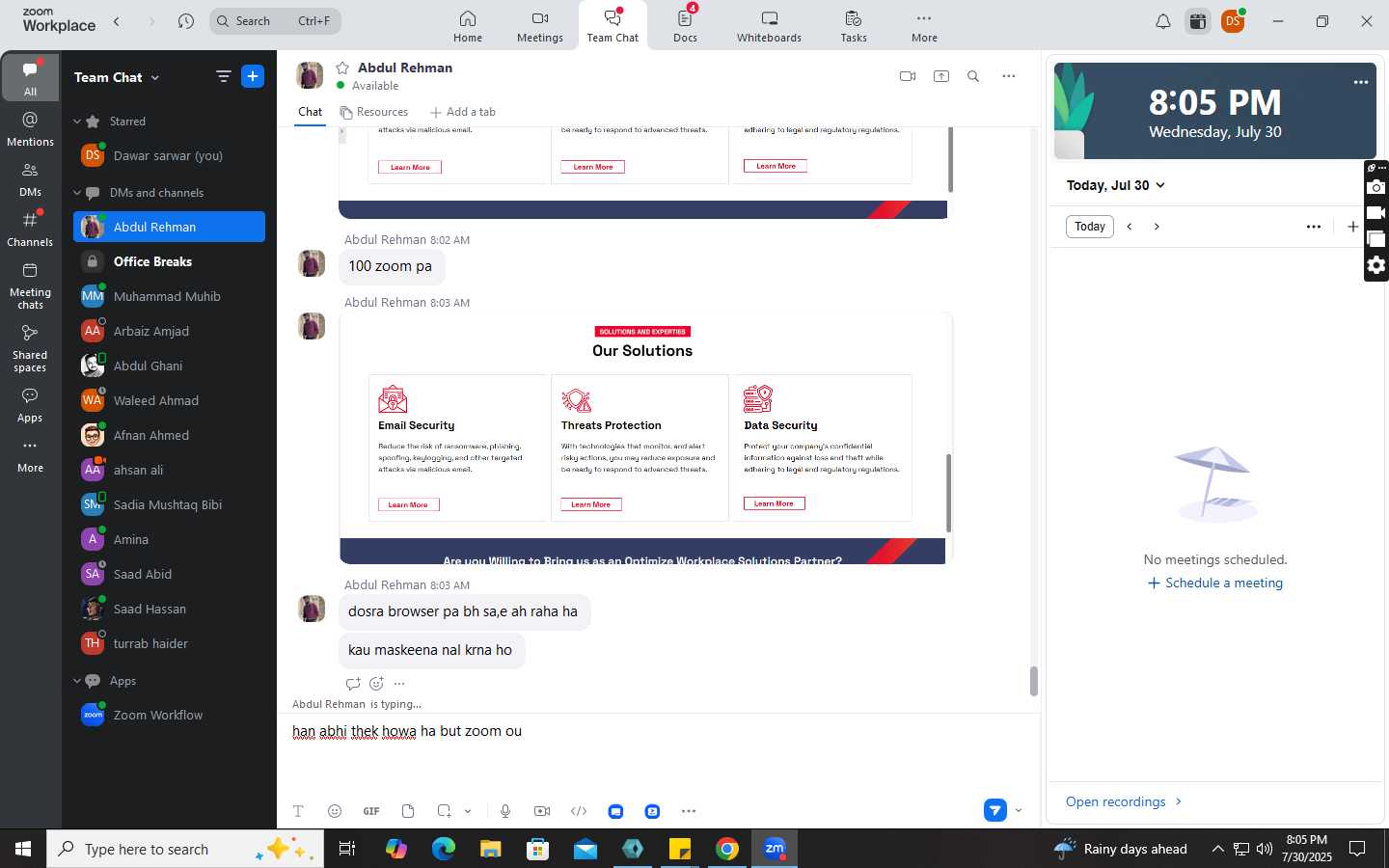Click the screenshot capture icon
The width and height of the screenshot is (1389, 868).
[x=444, y=811]
